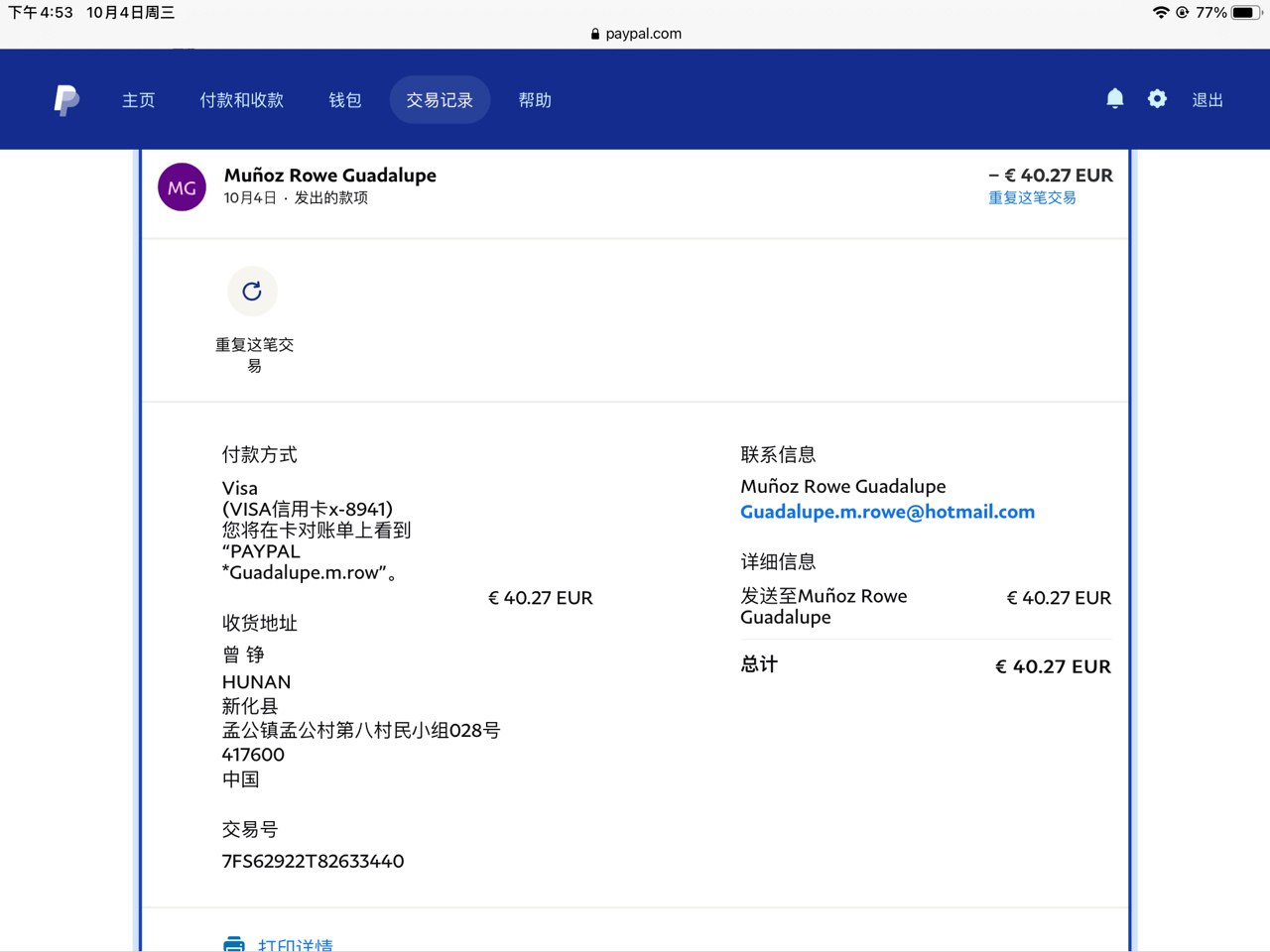Go to 主页 home tab
The height and width of the screenshot is (952, 1270).
[138, 100]
